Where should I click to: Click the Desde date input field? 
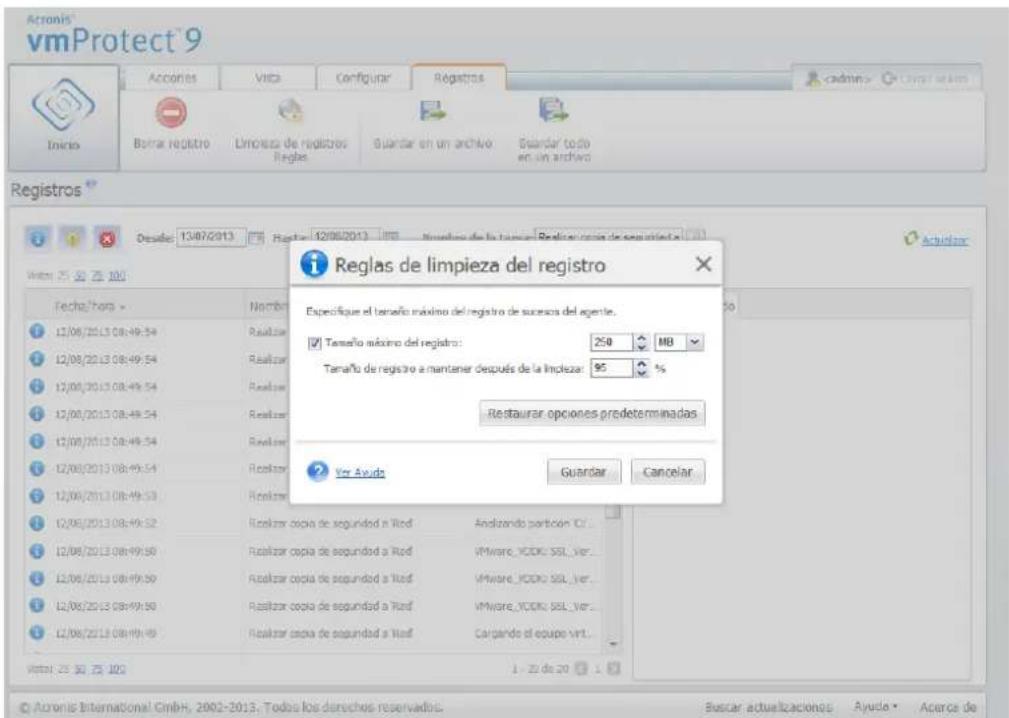211,237
